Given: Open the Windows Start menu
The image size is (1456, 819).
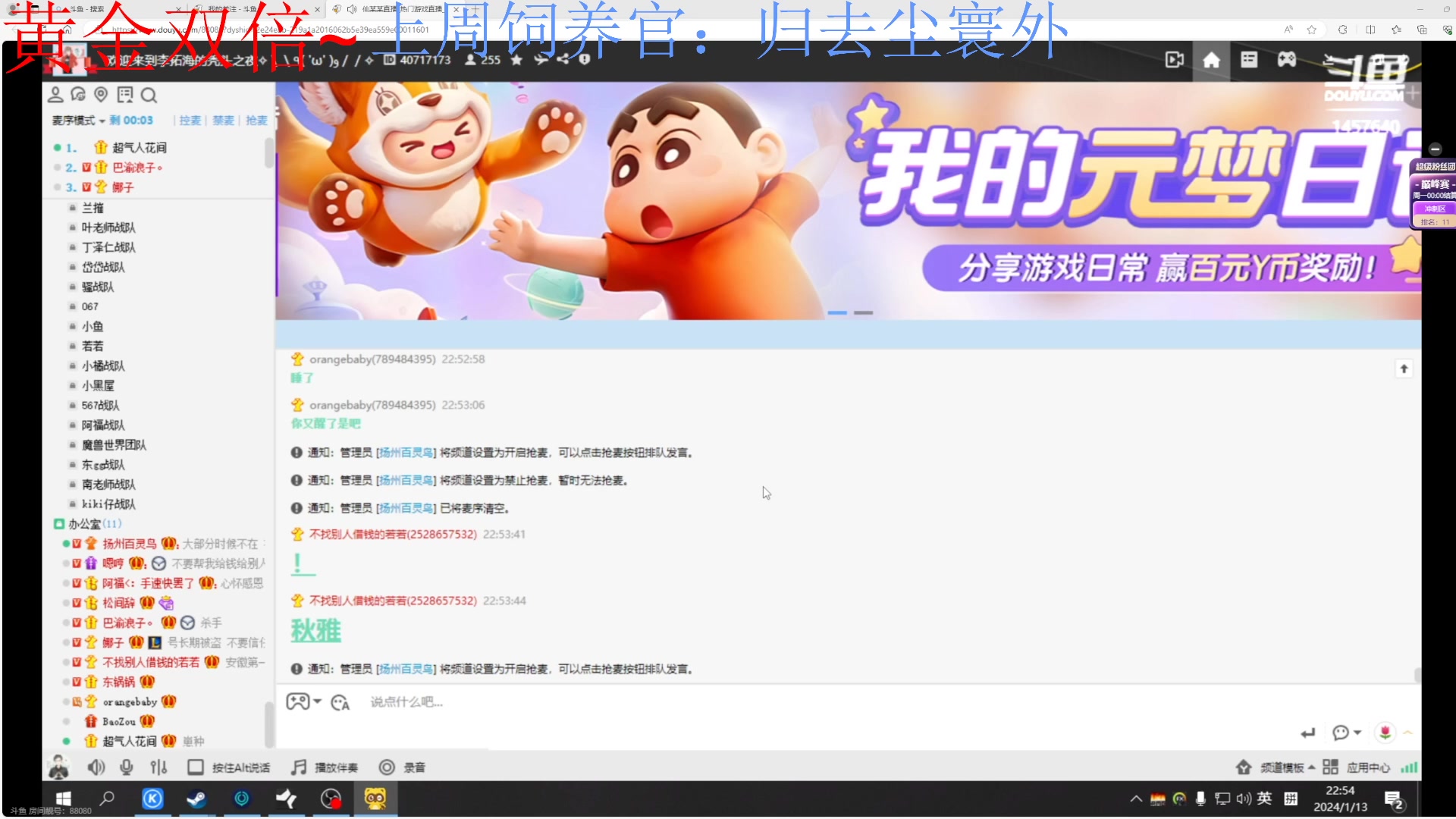Looking at the screenshot, I should 63,799.
